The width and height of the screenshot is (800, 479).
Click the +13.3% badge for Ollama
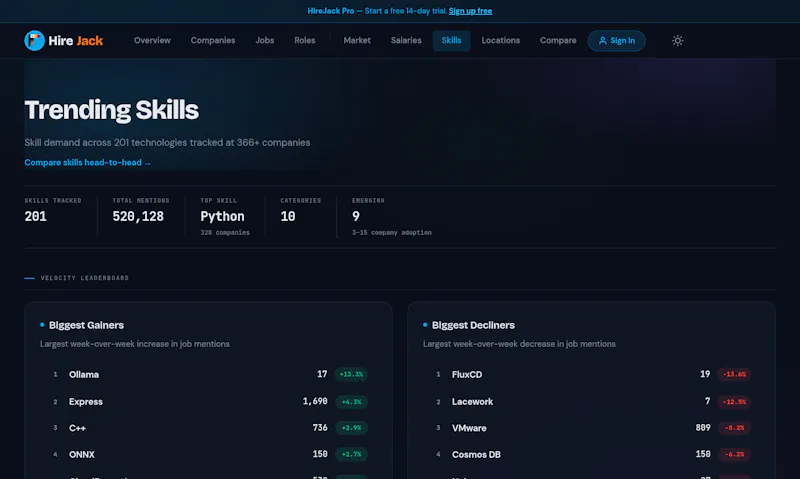[351, 374]
